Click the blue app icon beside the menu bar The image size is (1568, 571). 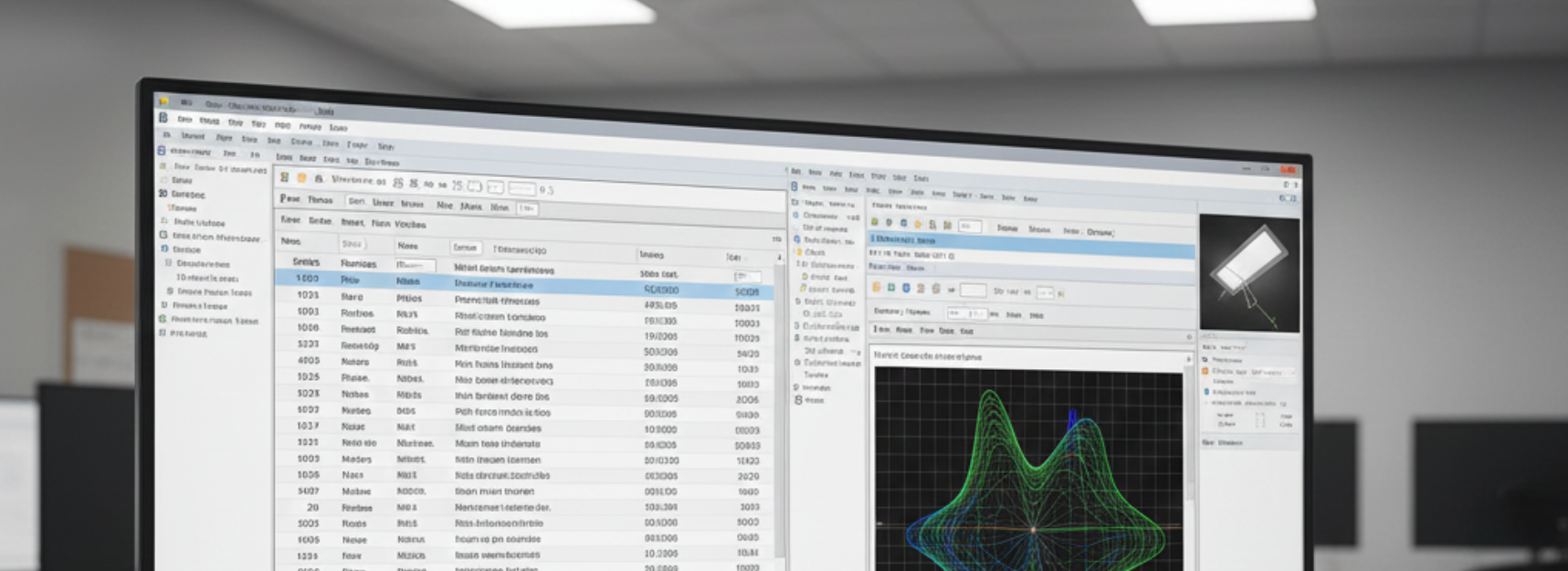coord(163,118)
